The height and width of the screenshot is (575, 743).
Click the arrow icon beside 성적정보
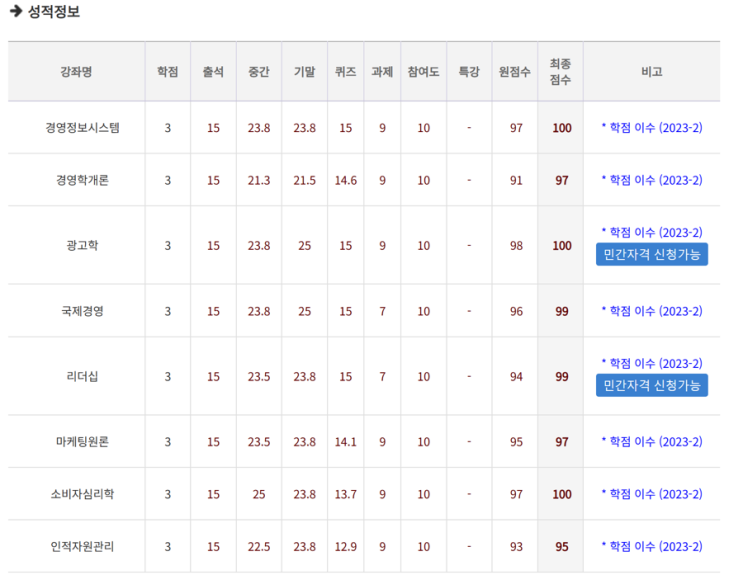click(16, 11)
